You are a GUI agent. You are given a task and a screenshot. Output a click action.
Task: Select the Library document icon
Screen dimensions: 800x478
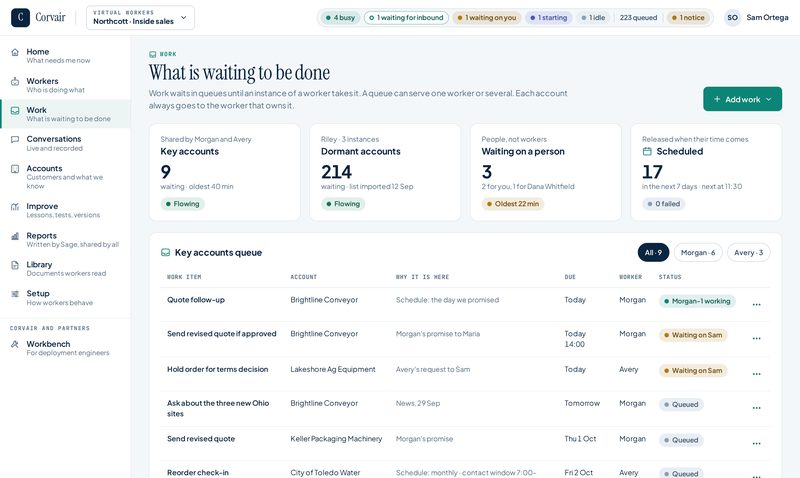coord(15,265)
